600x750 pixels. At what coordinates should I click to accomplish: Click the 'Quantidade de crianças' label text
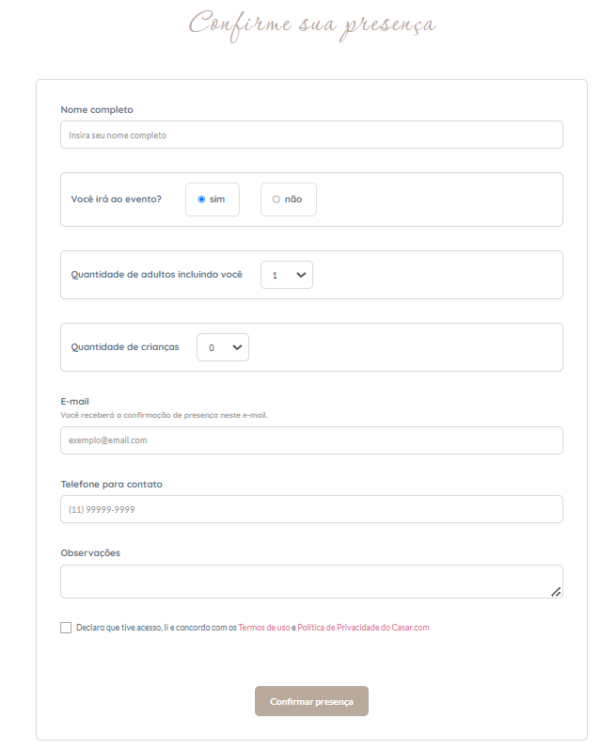125,347
